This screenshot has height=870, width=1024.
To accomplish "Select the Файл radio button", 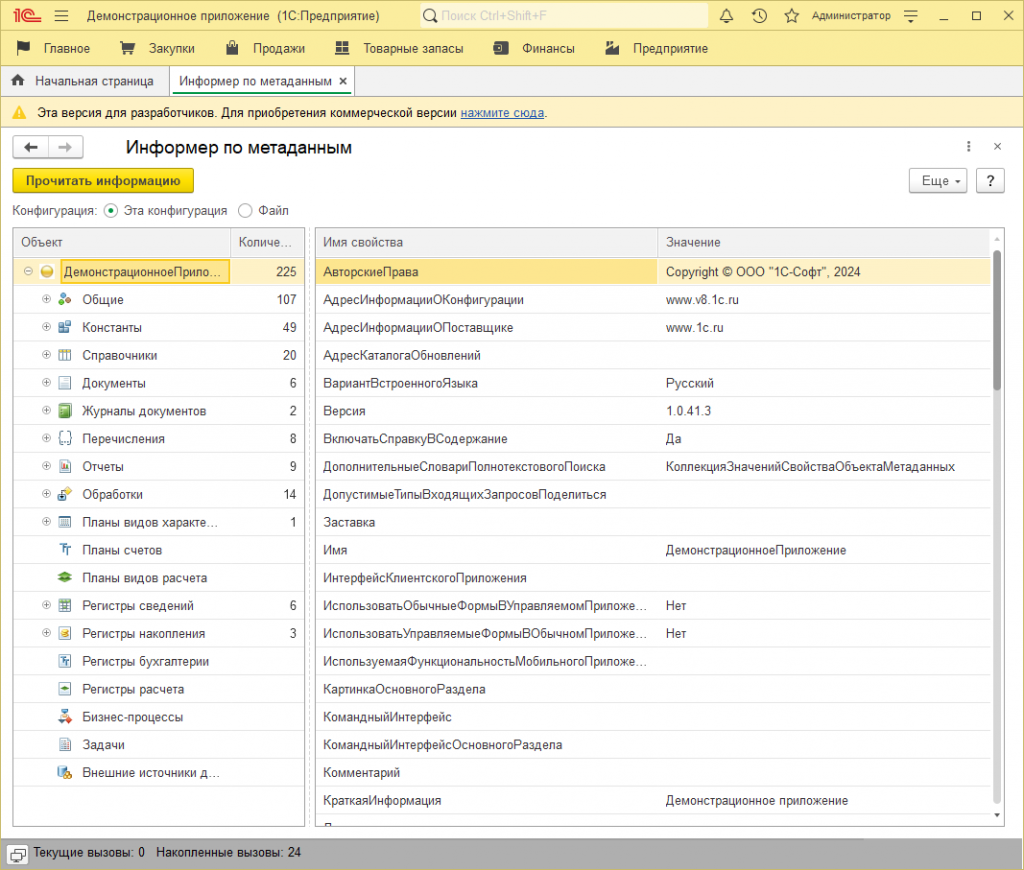I will point(246,211).
